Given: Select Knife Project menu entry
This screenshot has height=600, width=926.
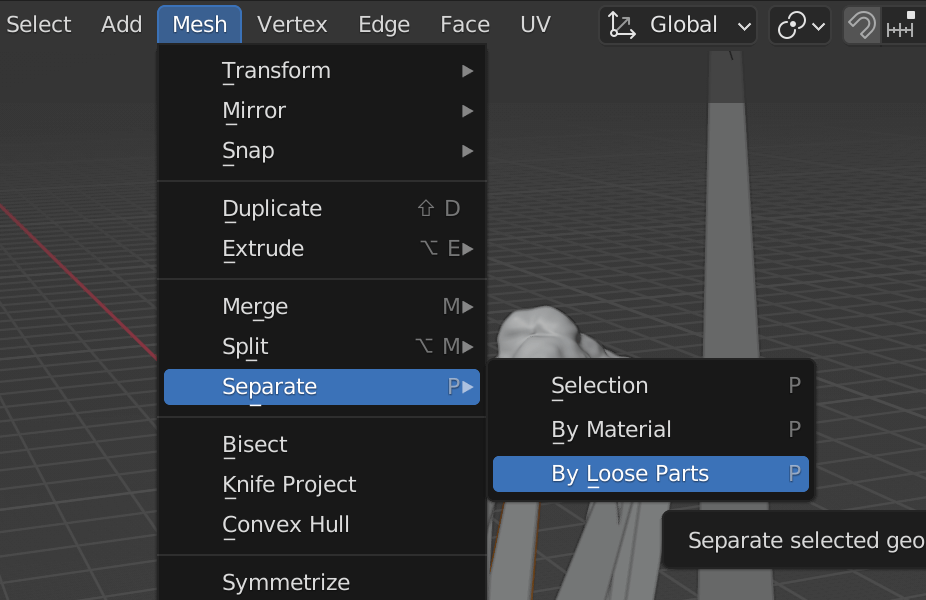Looking at the screenshot, I should (322, 484).
